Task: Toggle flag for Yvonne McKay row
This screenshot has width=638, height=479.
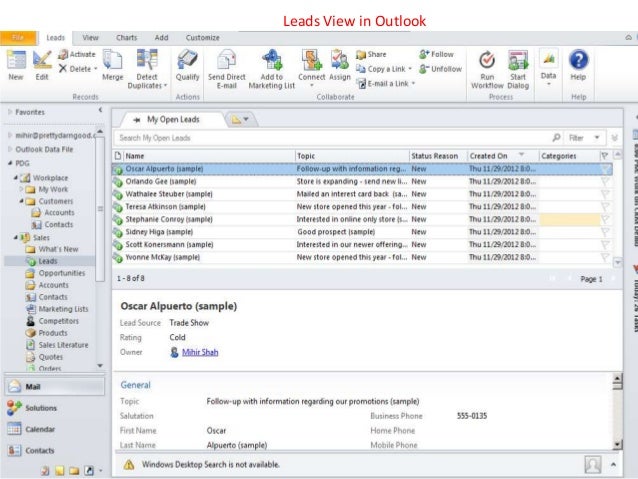Action: point(605,257)
